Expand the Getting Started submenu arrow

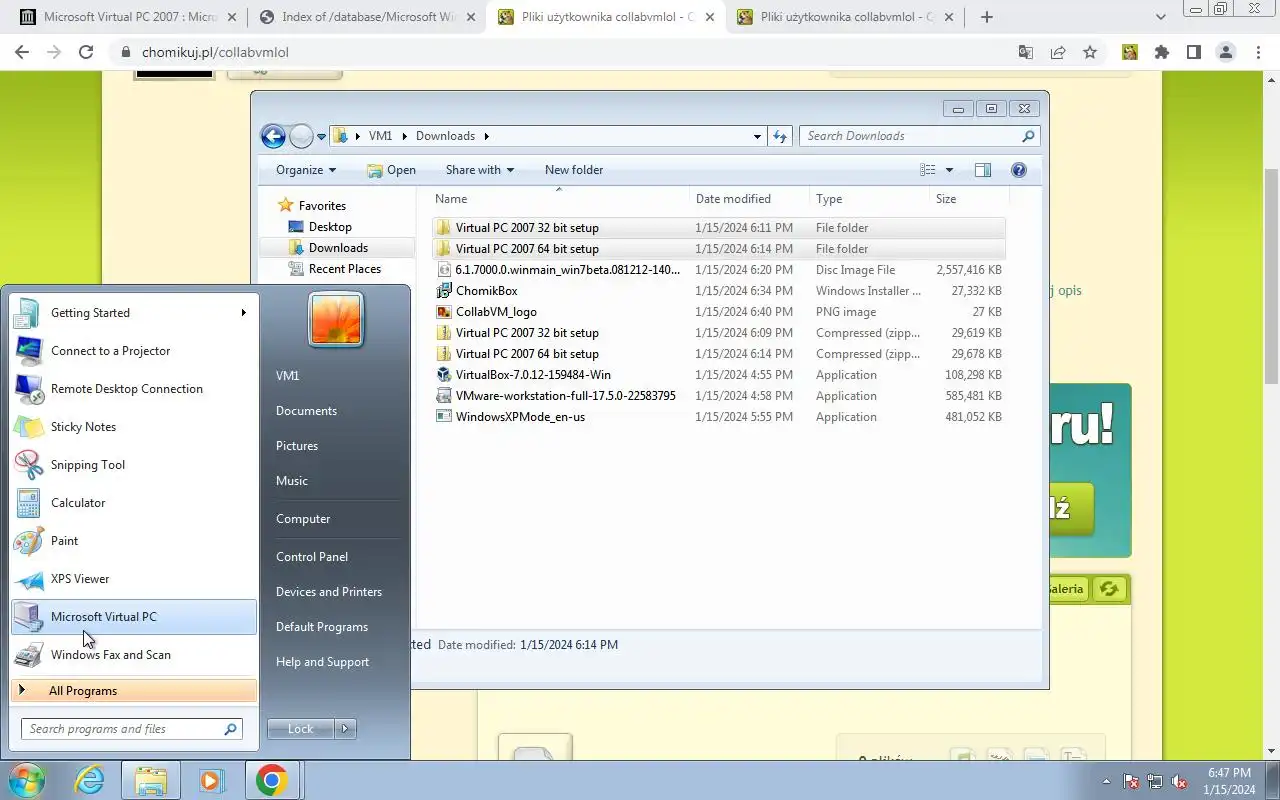pyautogui.click(x=243, y=313)
